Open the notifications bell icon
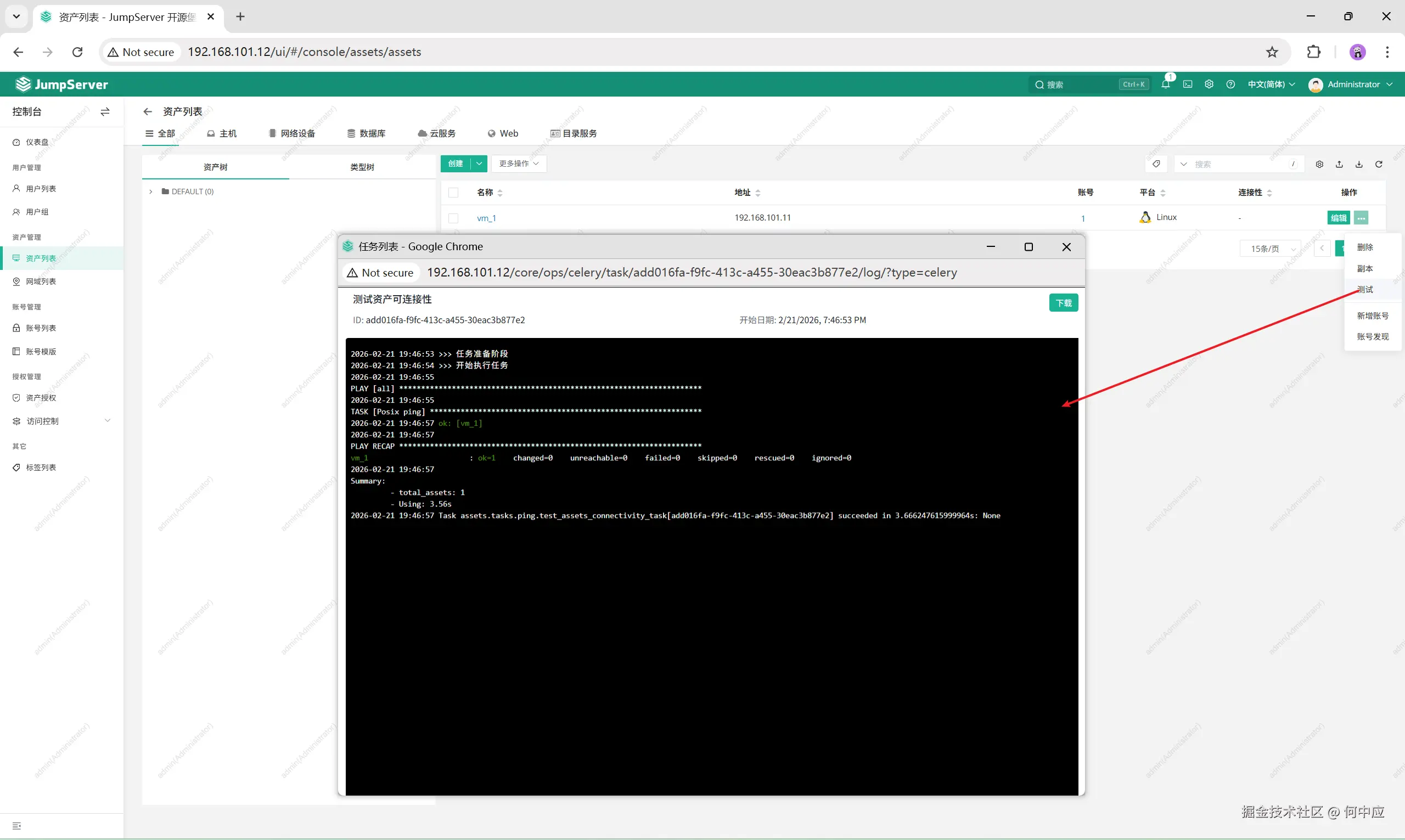Image resolution: width=1405 pixels, height=840 pixels. pos(1165,84)
